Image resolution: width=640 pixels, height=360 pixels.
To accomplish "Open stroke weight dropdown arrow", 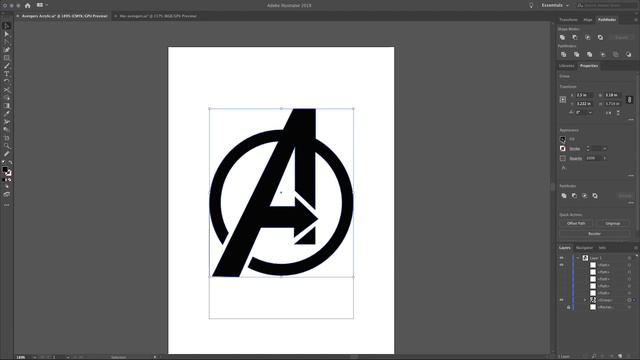I will [x=605, y=149].
